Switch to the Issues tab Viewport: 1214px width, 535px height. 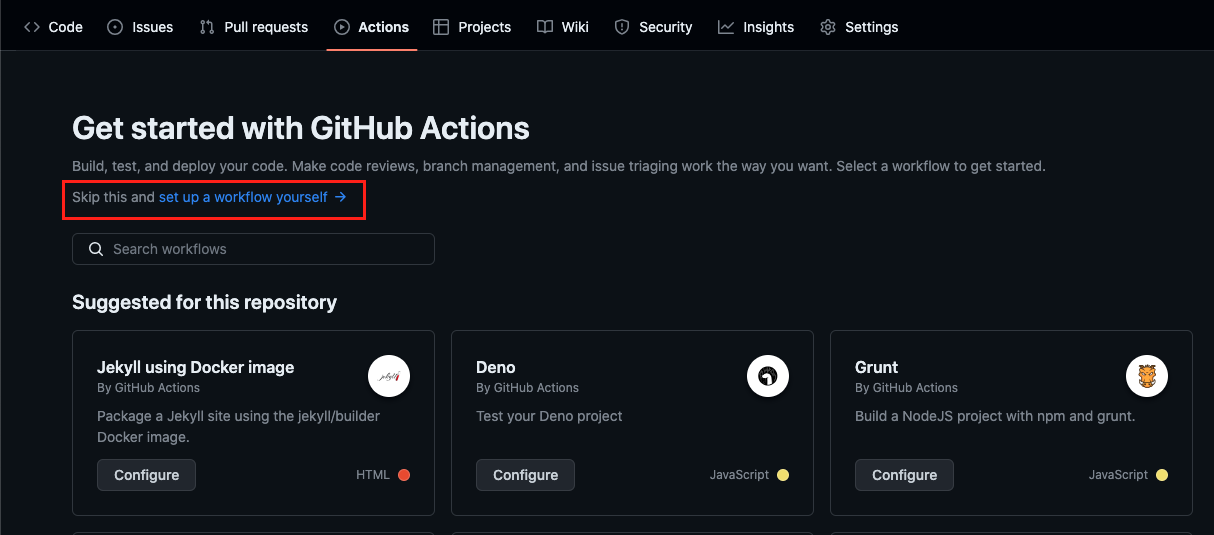(140, 27)
